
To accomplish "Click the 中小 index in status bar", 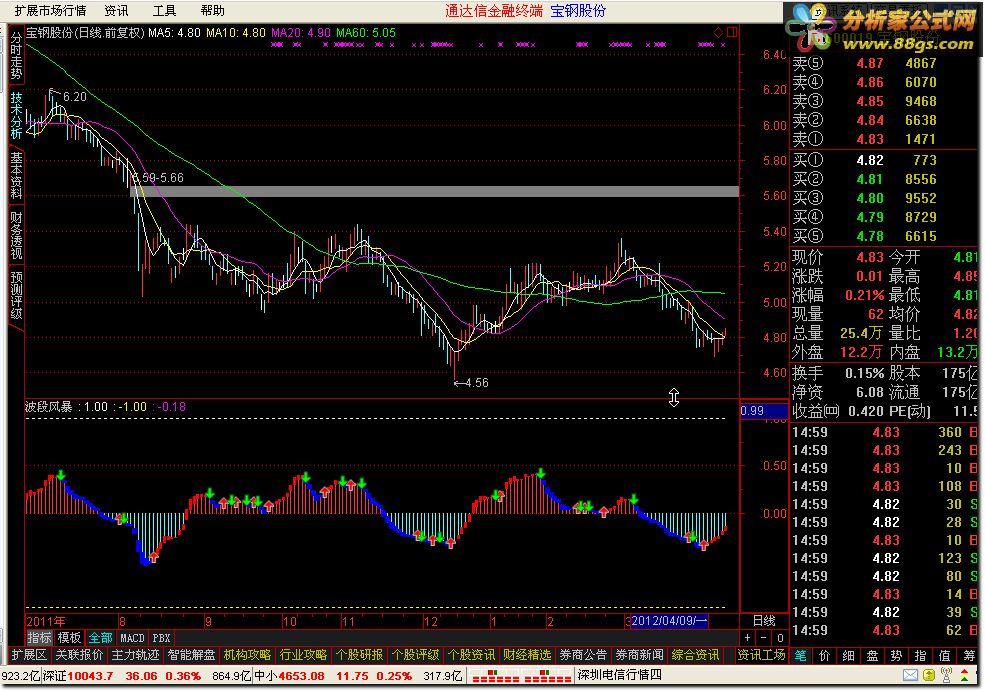I will click(x=332, y=676).
